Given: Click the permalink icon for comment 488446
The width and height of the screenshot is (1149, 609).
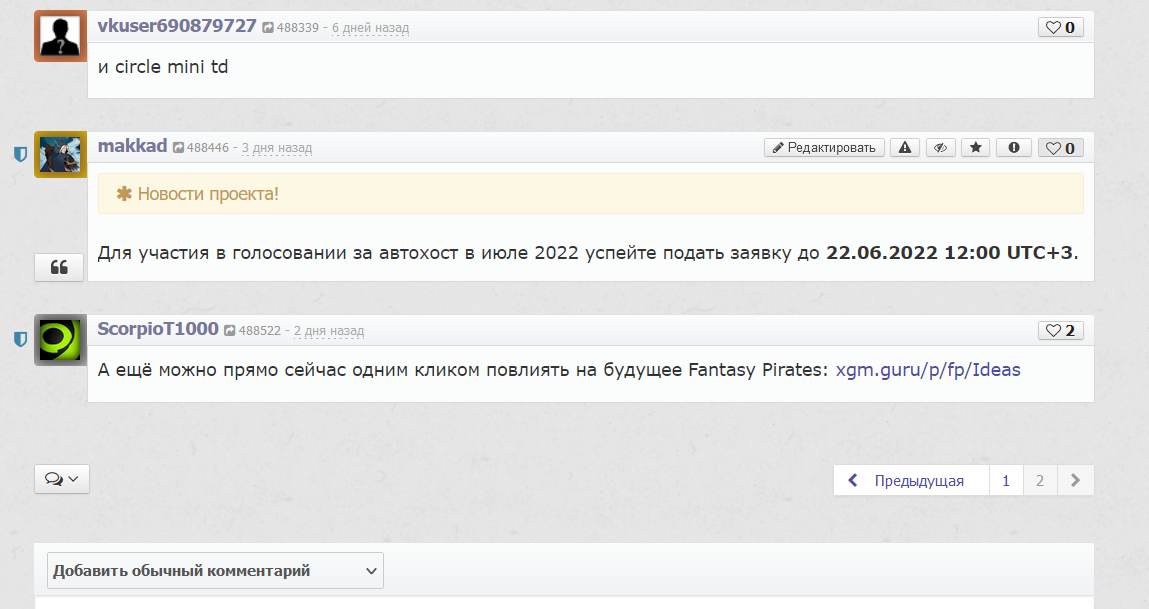Looking at the screenshot, I should [178, 148].
